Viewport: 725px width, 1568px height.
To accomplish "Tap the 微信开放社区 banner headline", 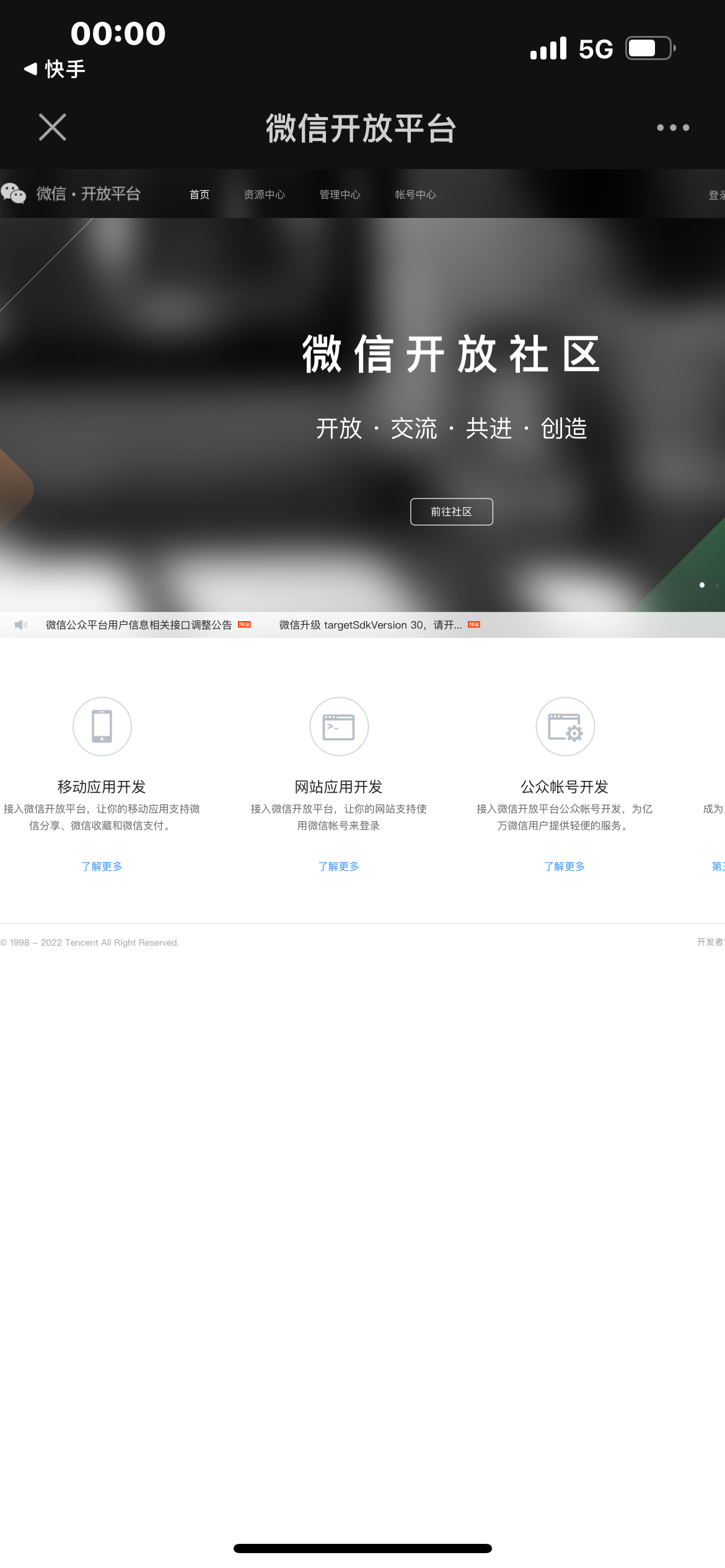I will [x=451, y=354].
